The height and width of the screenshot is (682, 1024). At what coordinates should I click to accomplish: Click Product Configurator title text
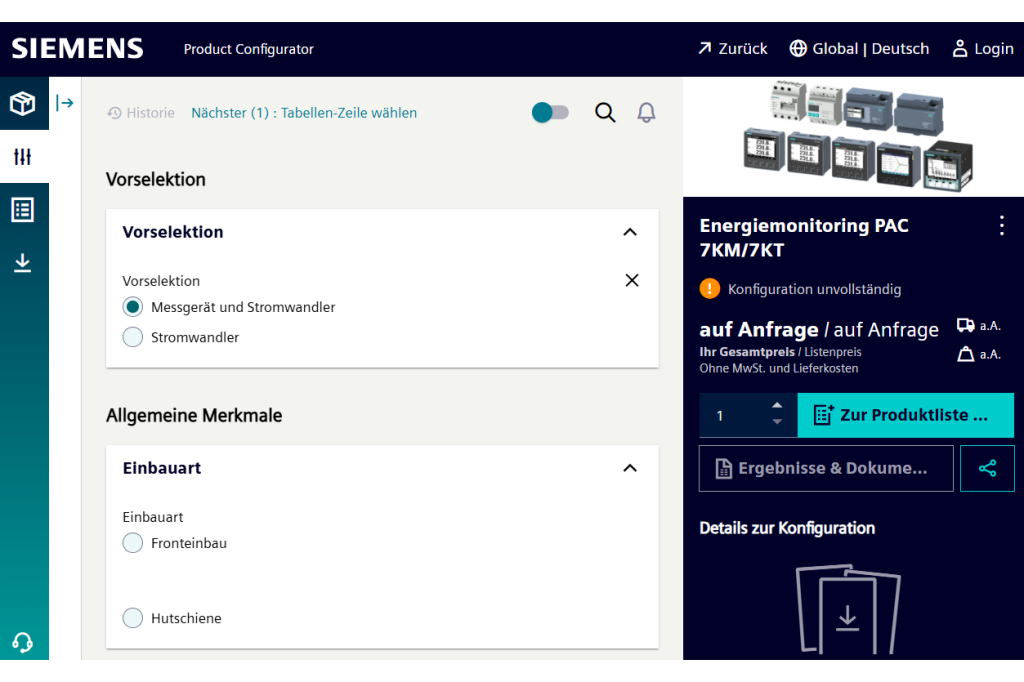[x=248, y=49]
